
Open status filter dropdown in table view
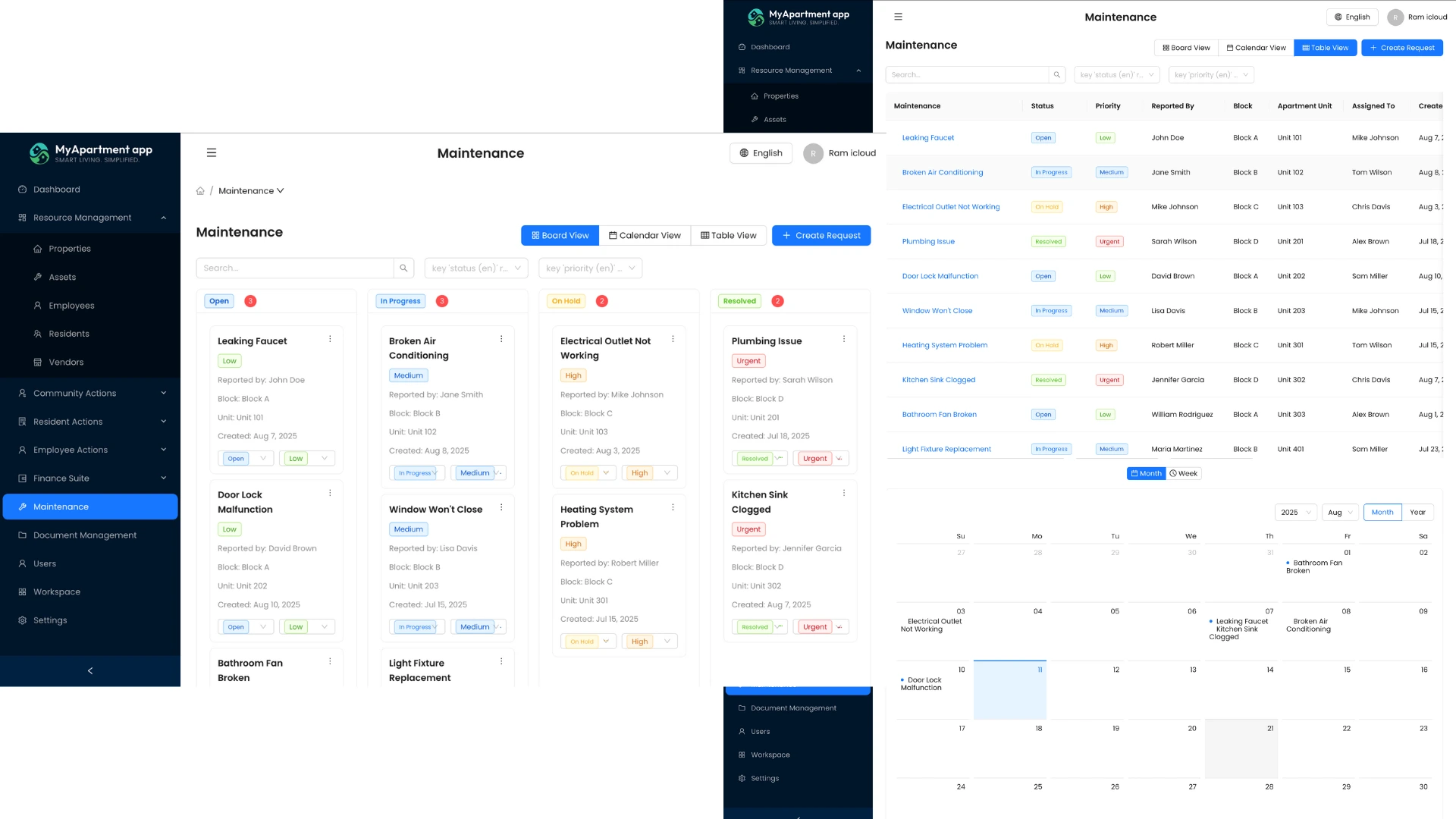click(x=1117, y=74)
